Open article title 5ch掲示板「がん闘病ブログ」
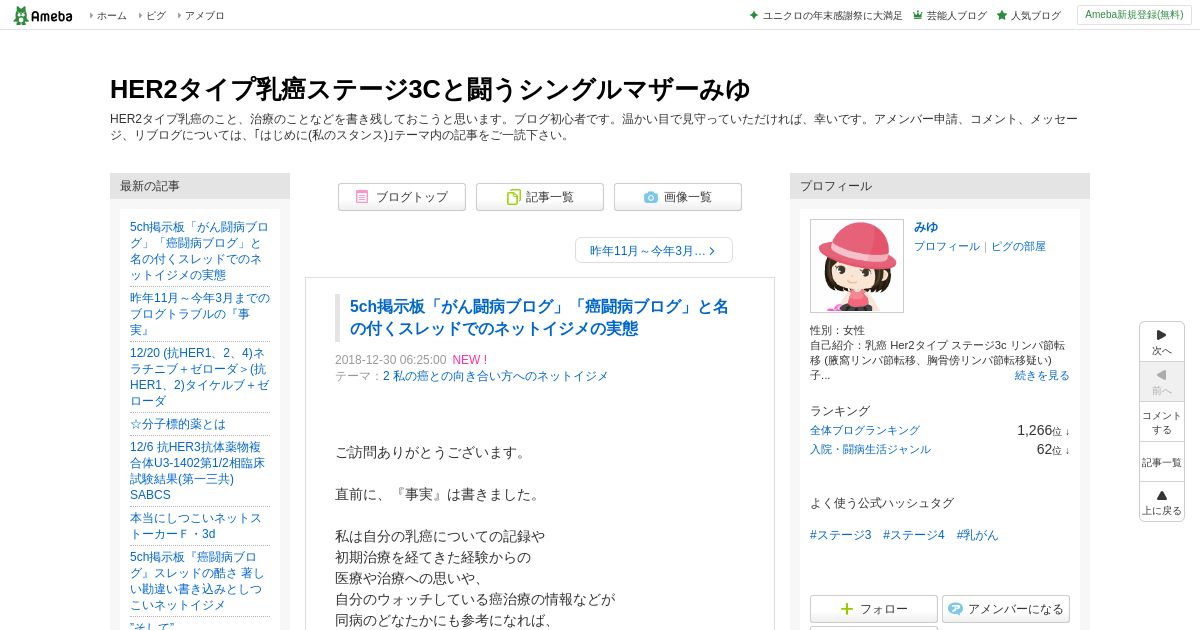1200x630 pixels. [539, 318]
